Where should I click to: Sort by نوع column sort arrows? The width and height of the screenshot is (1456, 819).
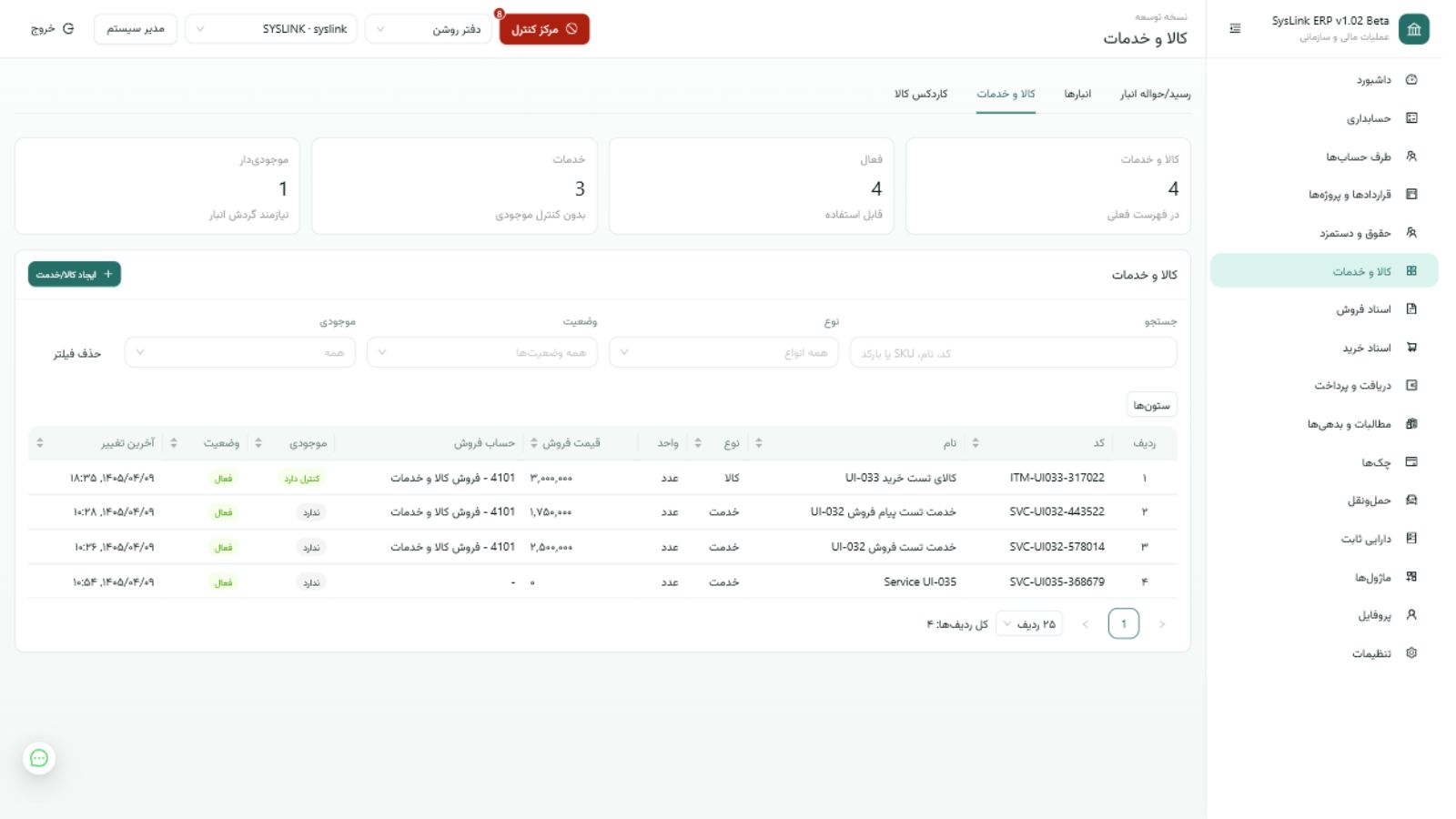pos(698,443)
